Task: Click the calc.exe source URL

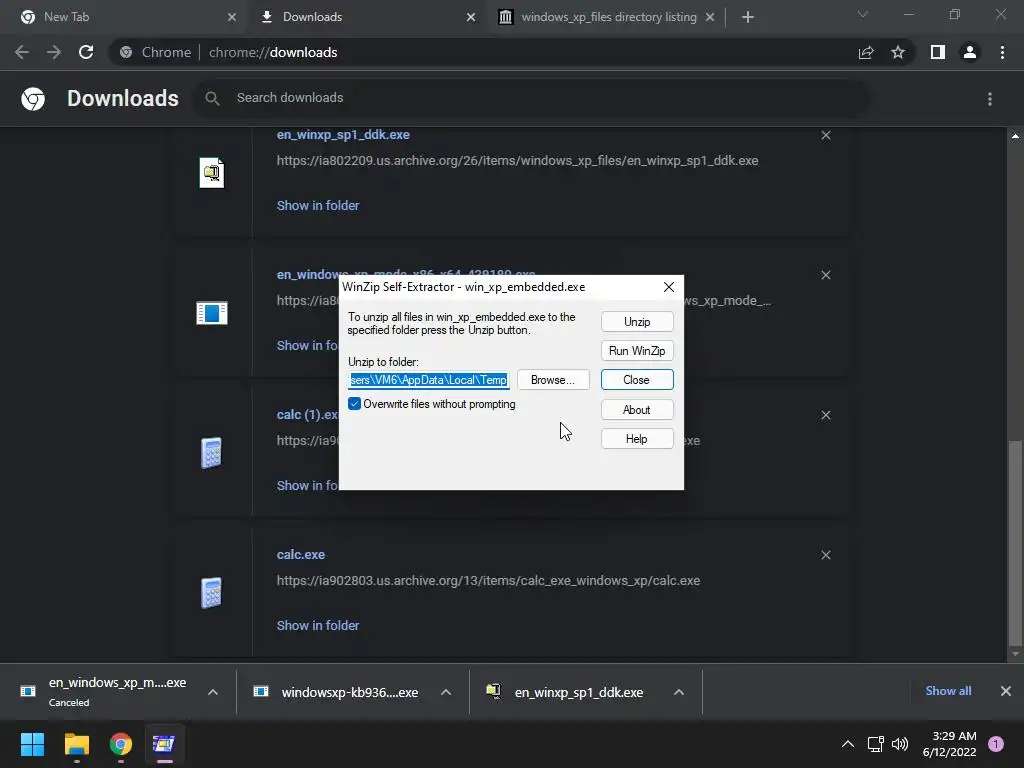Action: [488, 581]
